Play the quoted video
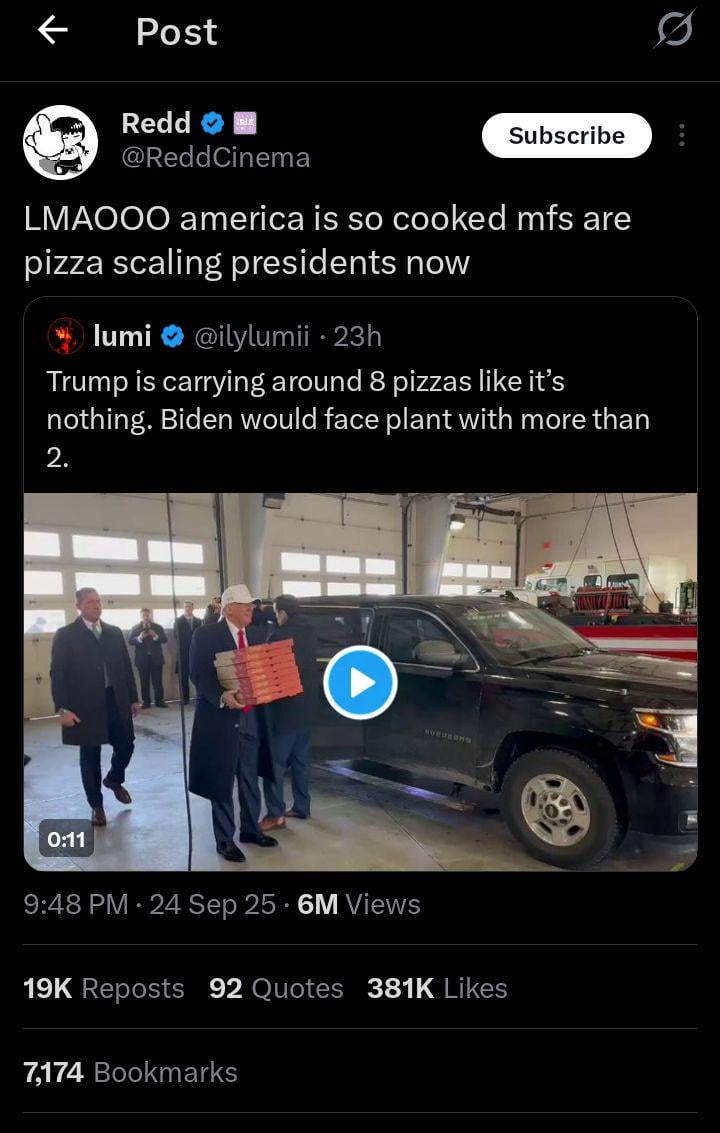 [360, 682]
